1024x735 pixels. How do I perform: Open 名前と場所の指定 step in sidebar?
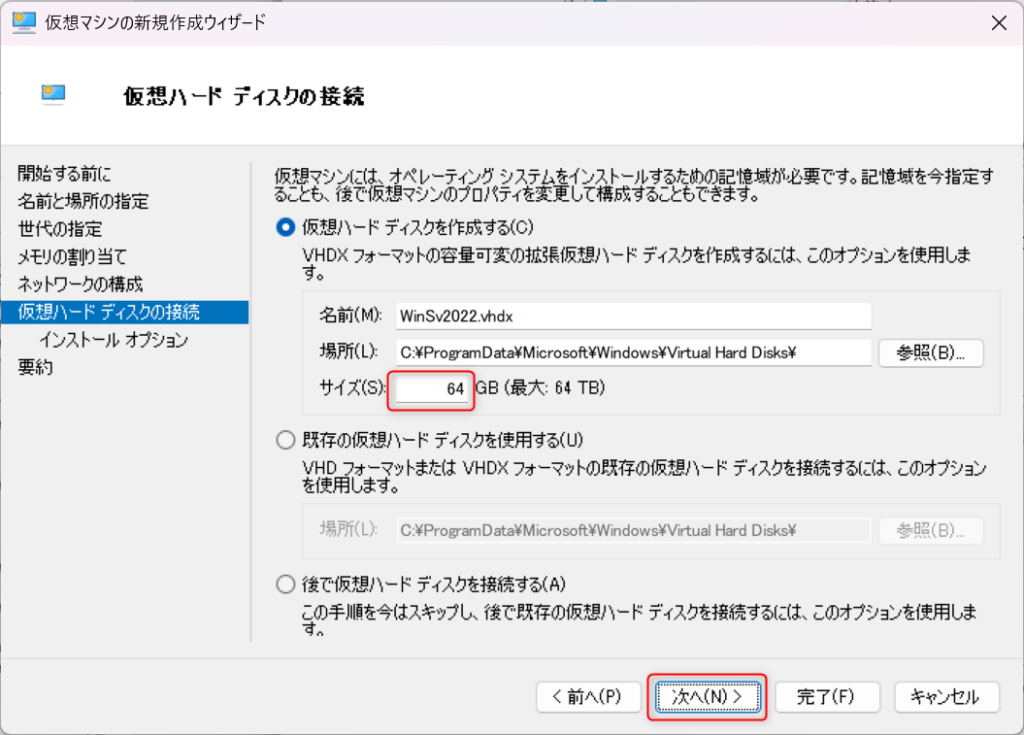(x=83, y=202)
